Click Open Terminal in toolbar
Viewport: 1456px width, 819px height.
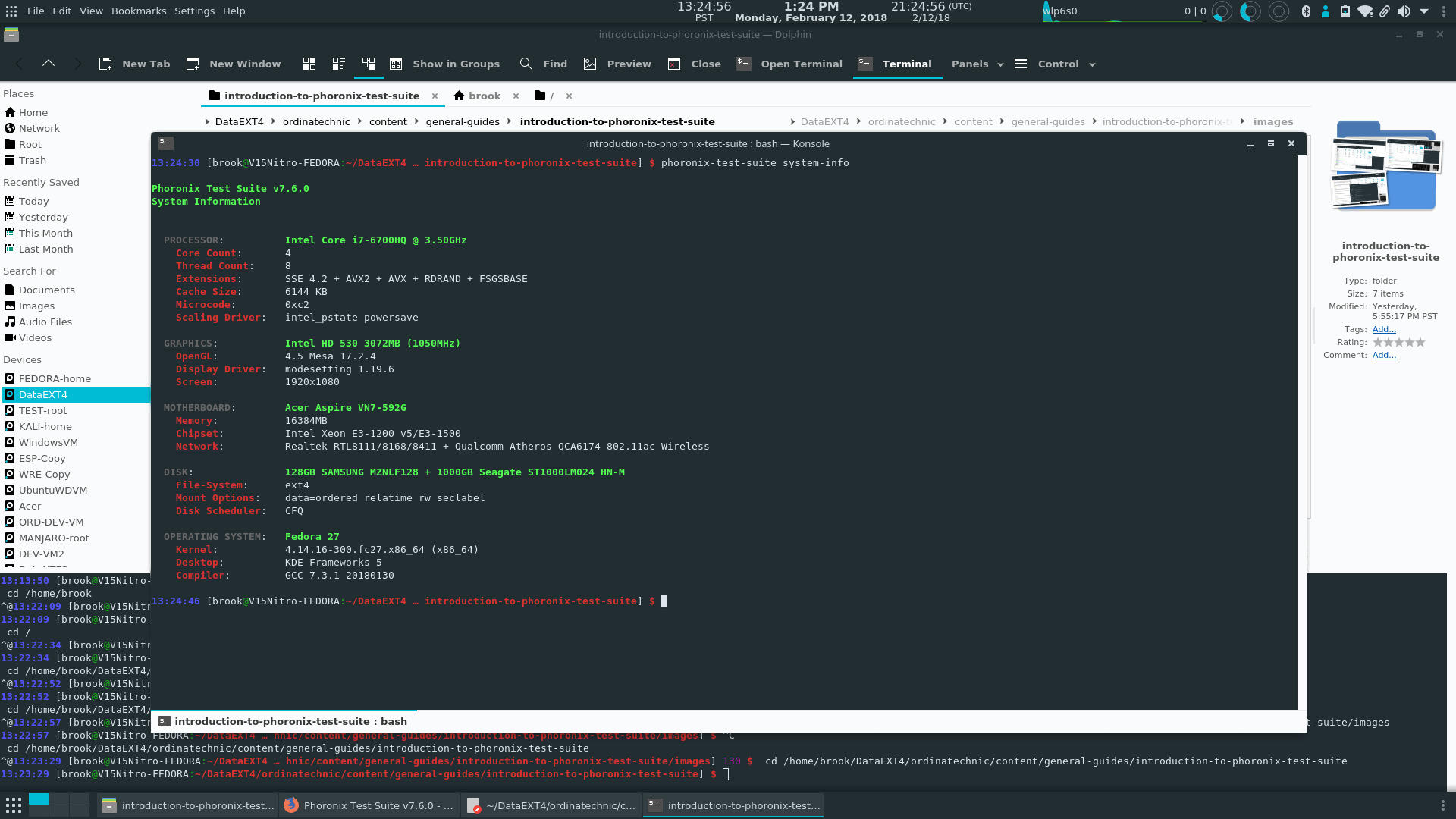[789, 64]
